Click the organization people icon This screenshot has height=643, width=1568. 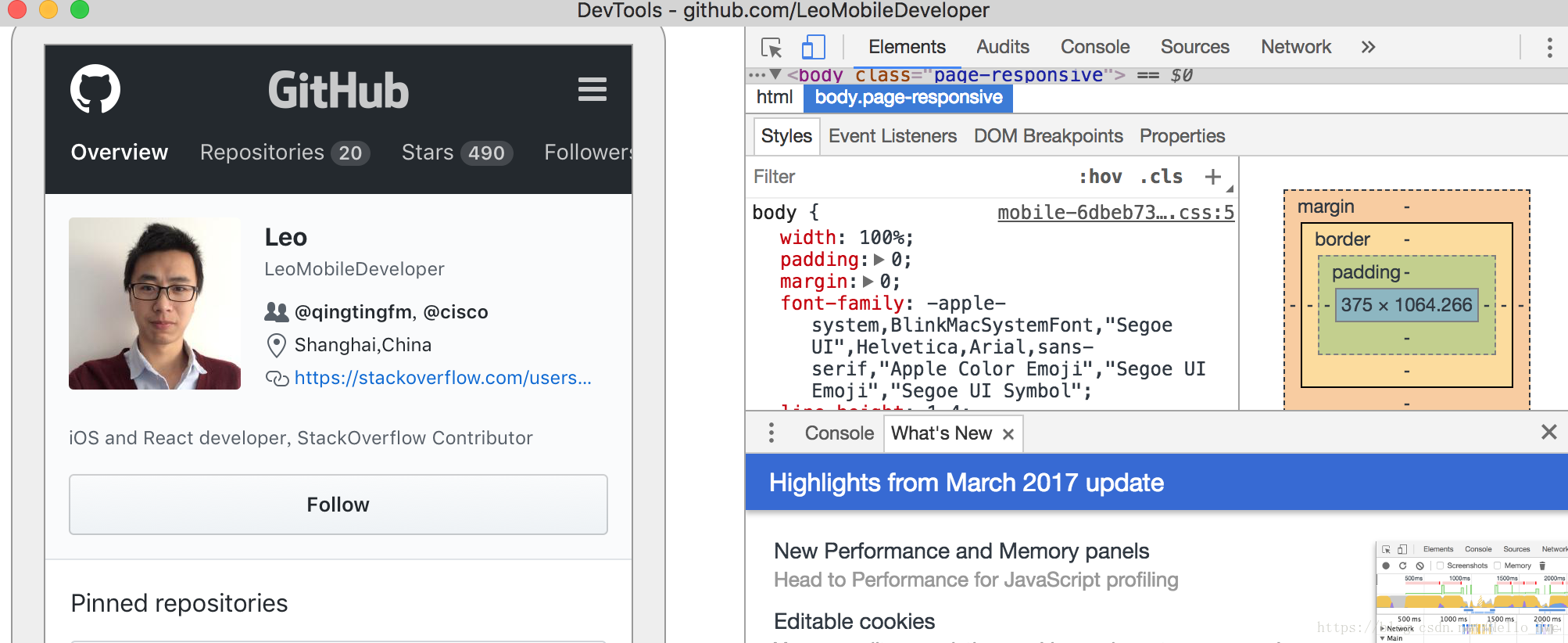click(277, 312)
